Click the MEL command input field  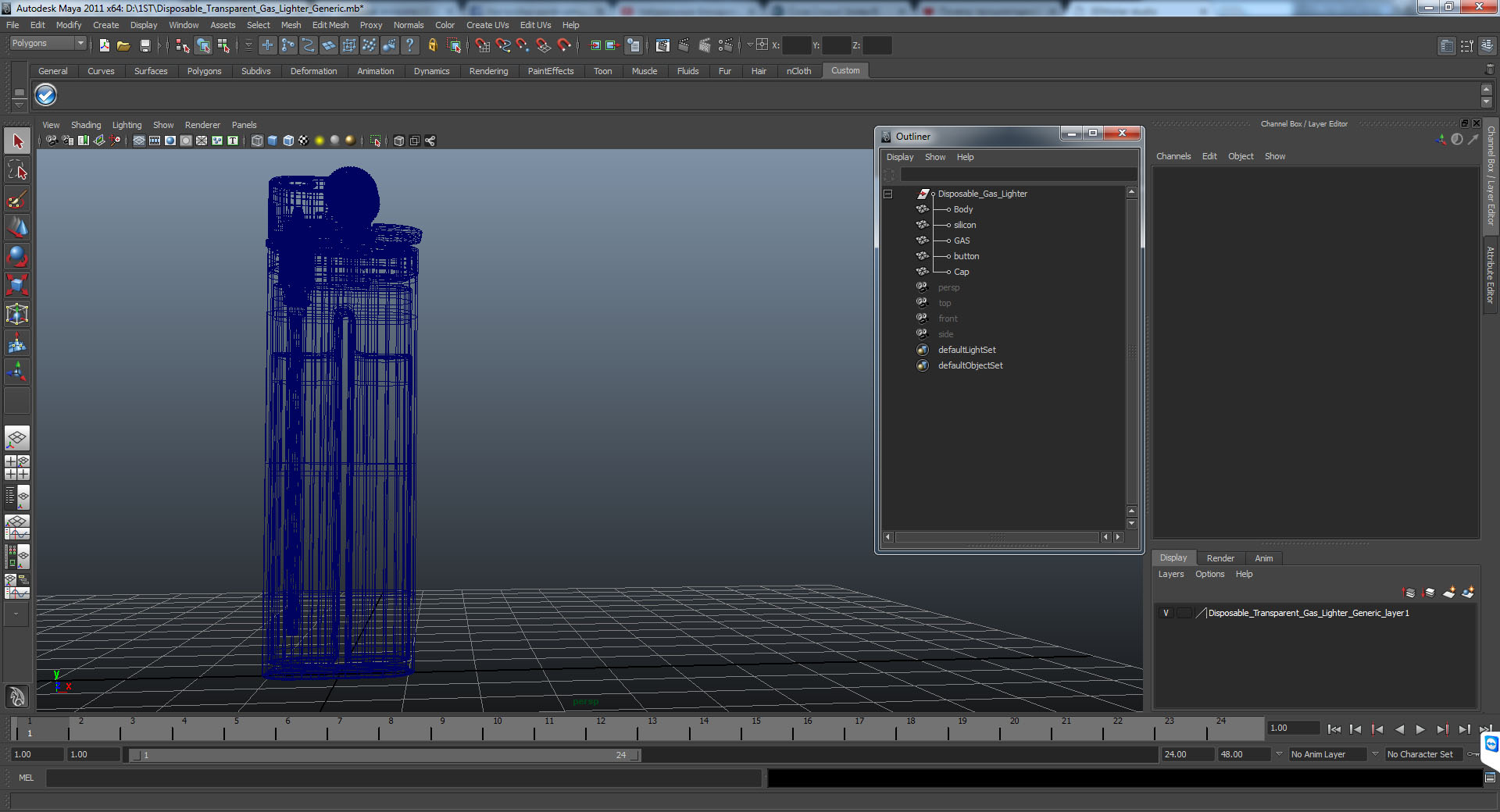pos(404,778)
